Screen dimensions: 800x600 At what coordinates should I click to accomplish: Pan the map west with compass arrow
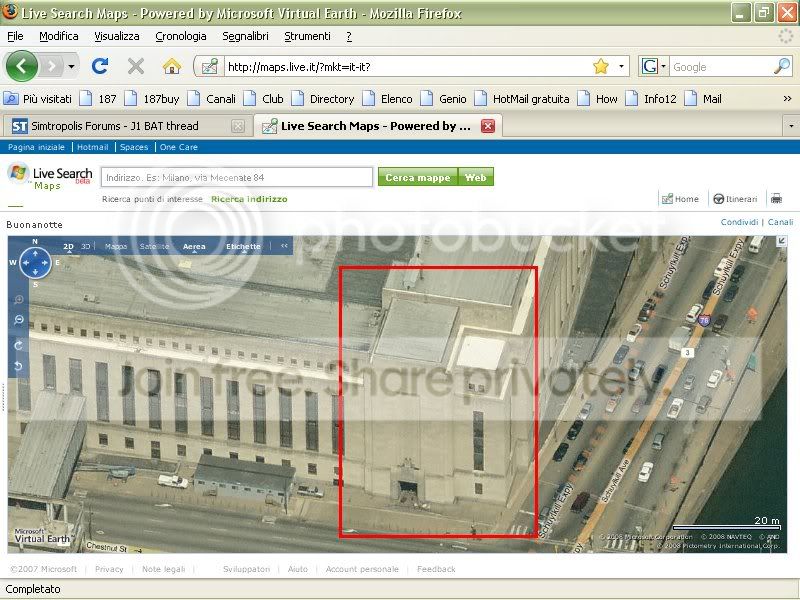25,263
